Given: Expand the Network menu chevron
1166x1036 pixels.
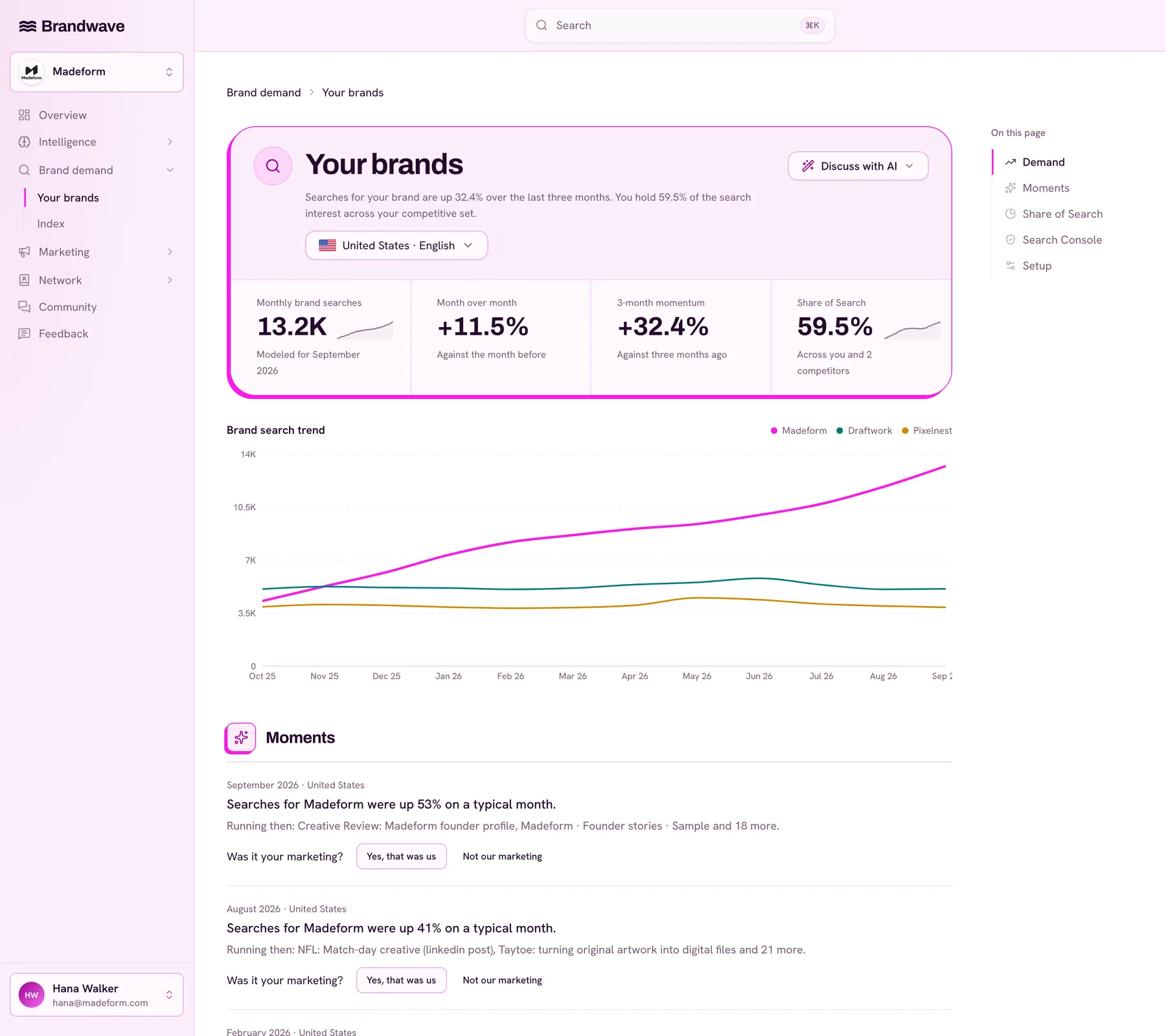Looking at the screenshot, I should pos(170,280).
